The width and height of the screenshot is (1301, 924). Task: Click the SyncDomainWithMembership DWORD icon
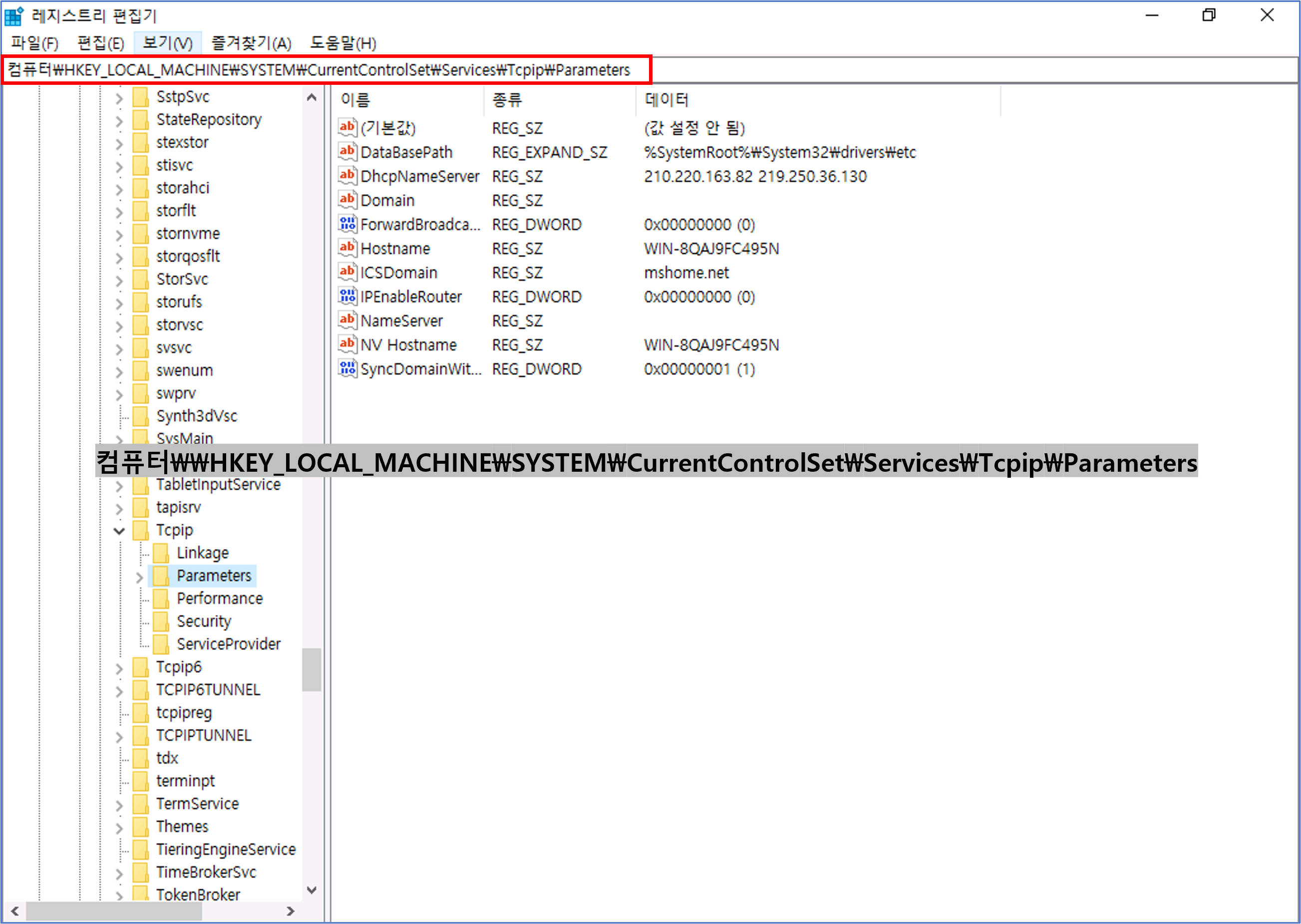pos(347,369)
